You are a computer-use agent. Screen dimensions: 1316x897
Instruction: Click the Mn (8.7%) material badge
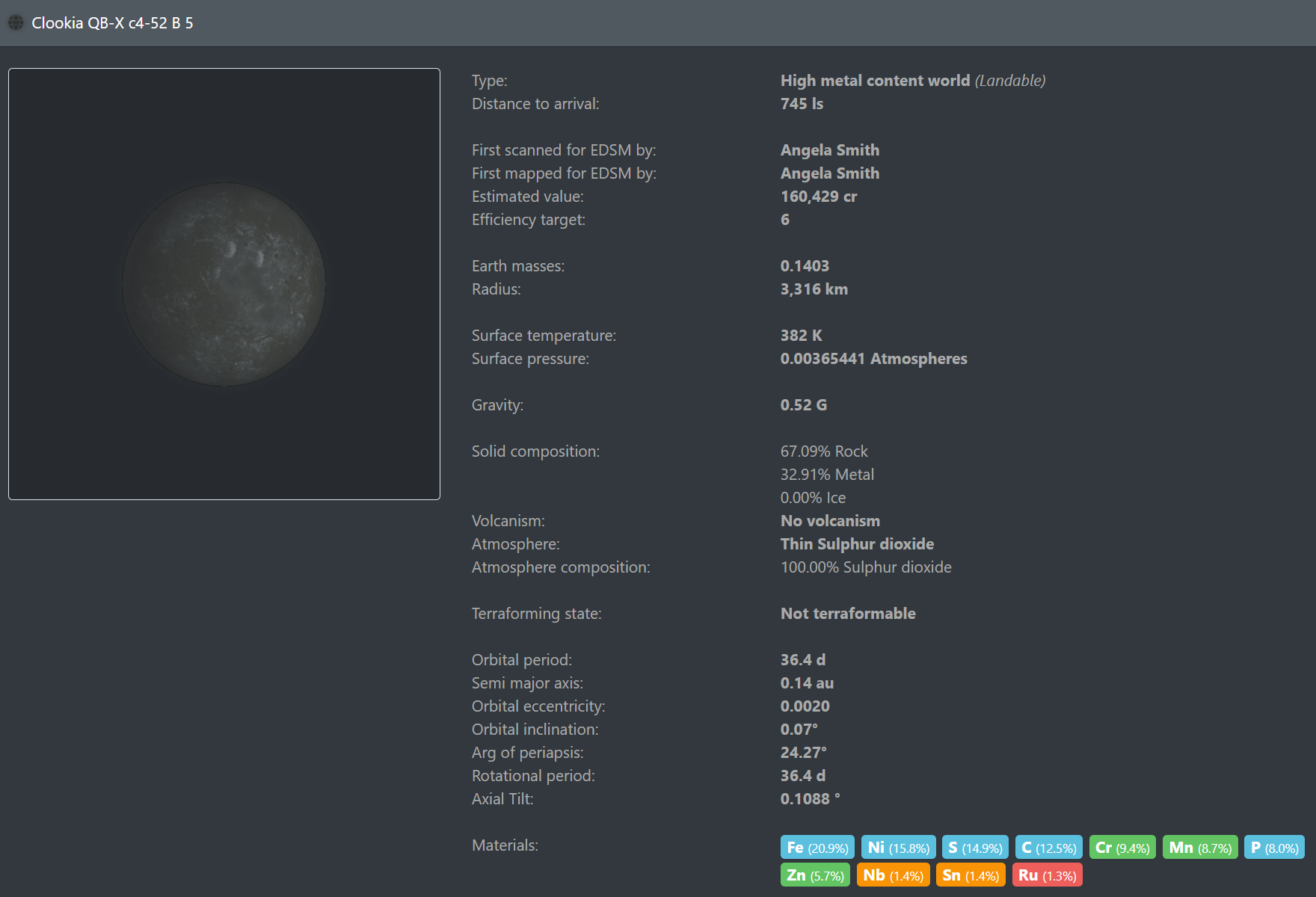point(1200,848)
